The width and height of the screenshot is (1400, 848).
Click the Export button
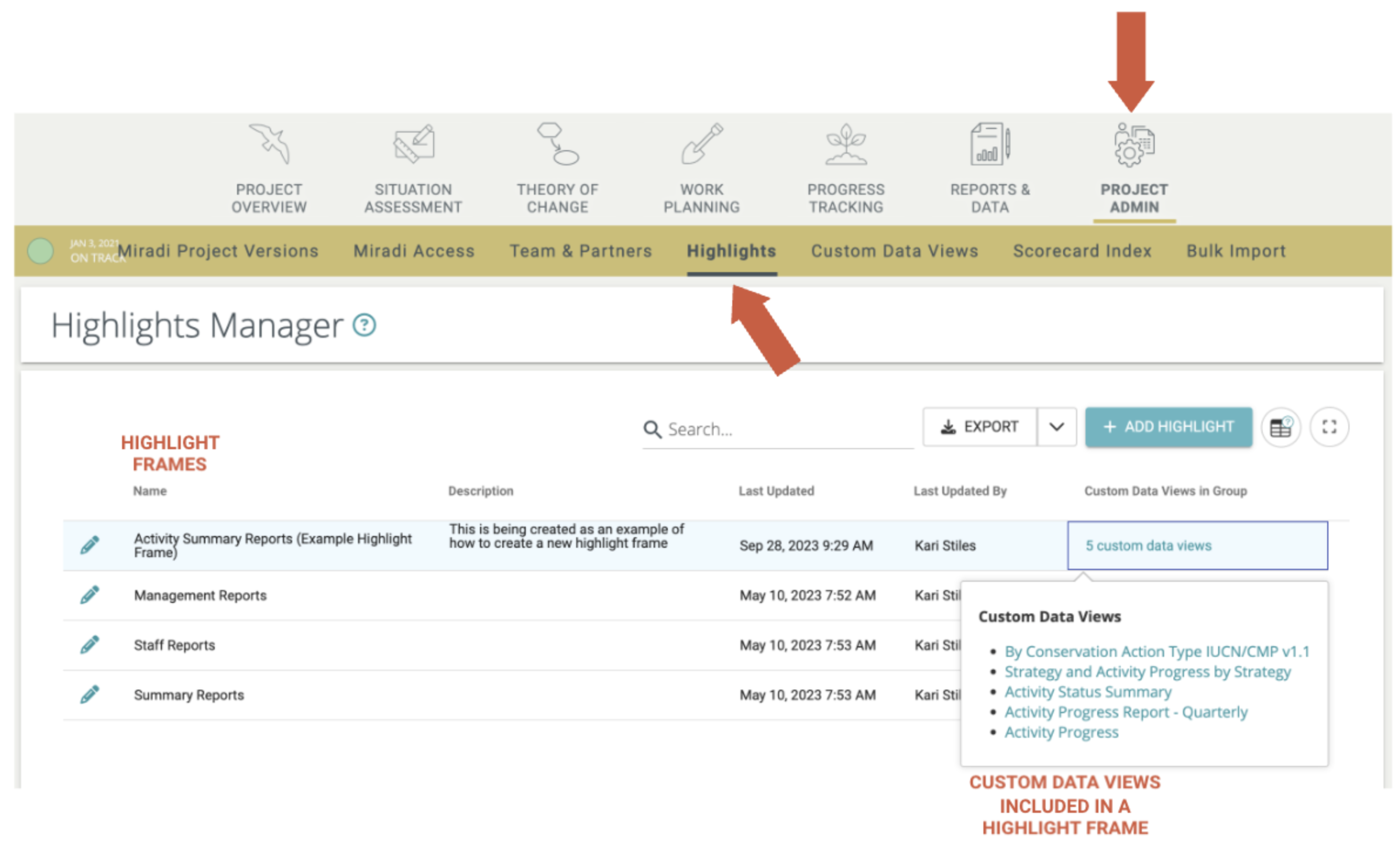[979, 427]
